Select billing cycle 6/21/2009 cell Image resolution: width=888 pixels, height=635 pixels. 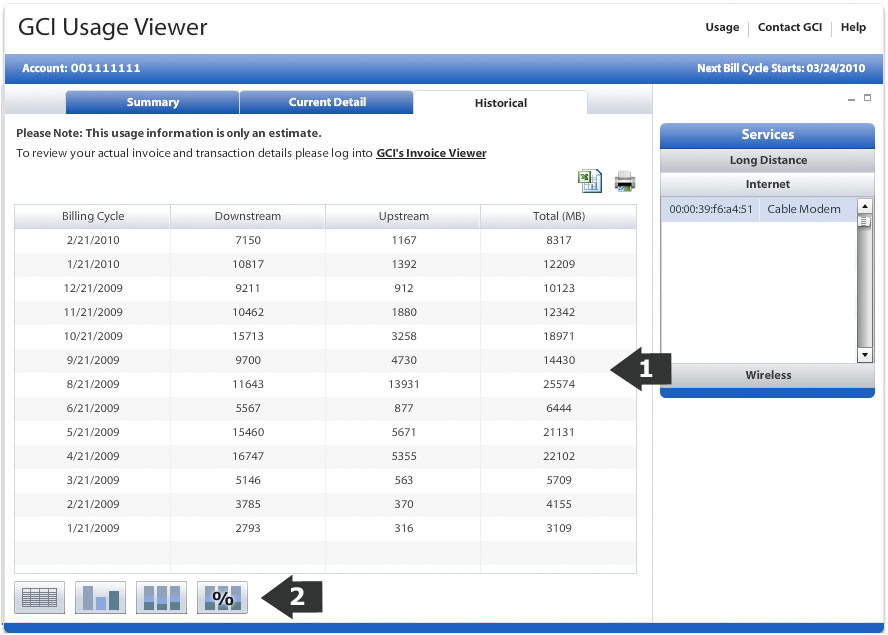point(92,408)
